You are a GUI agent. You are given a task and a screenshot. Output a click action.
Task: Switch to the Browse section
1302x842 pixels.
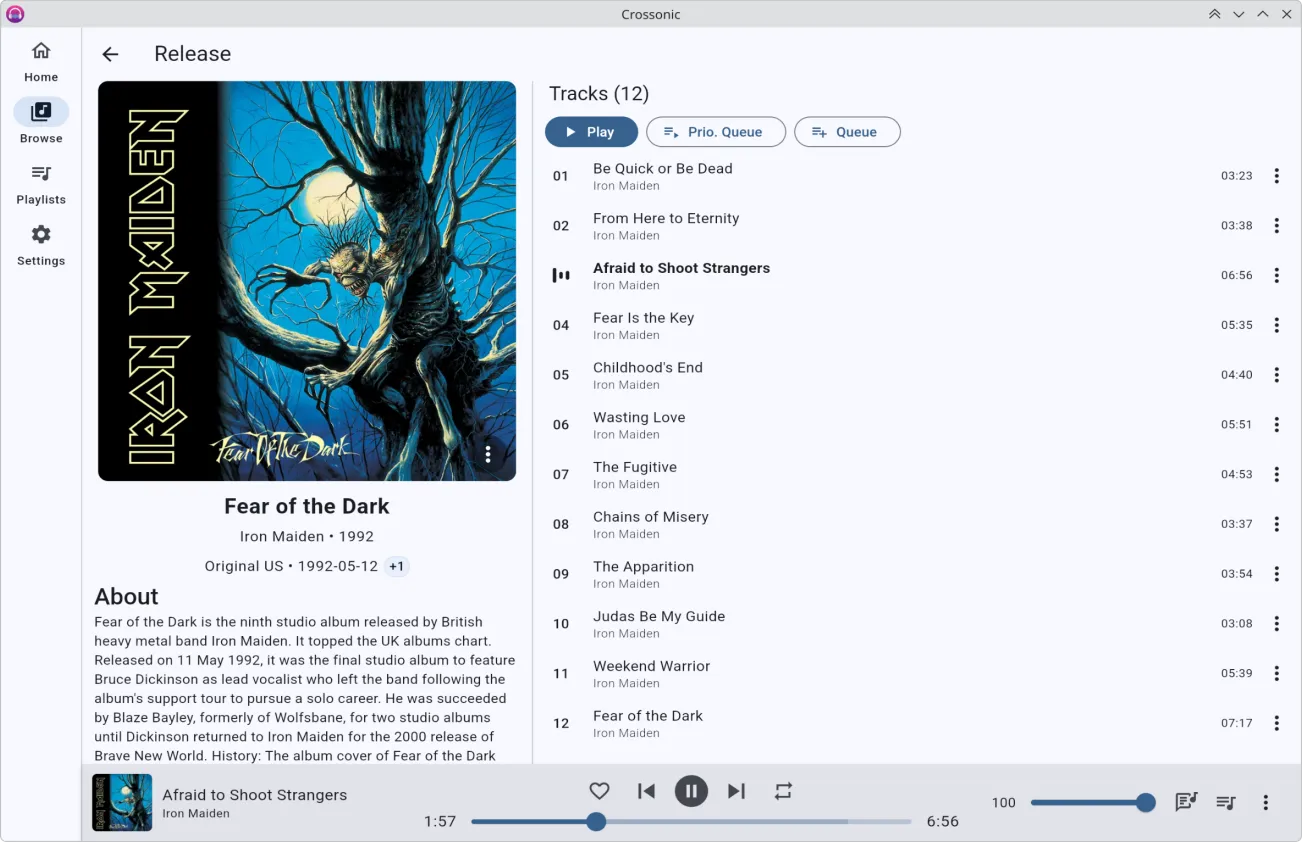click(x=41, y=122)
